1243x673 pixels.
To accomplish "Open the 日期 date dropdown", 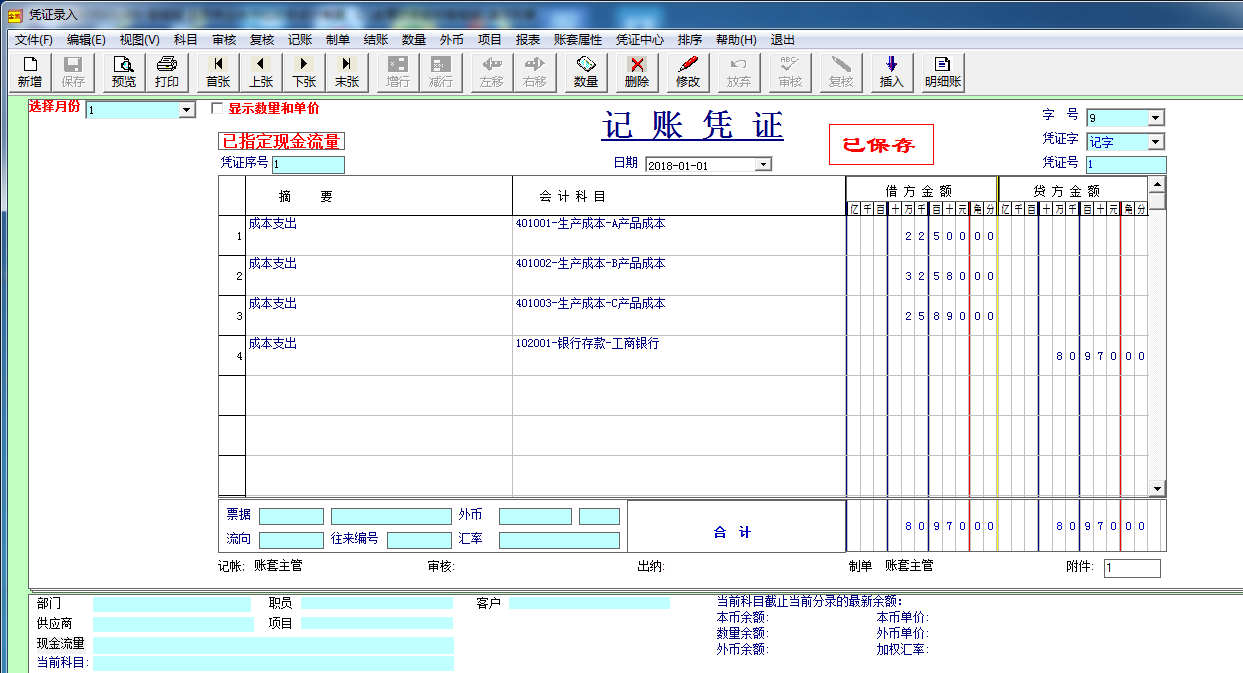I will tap(763, 165).
